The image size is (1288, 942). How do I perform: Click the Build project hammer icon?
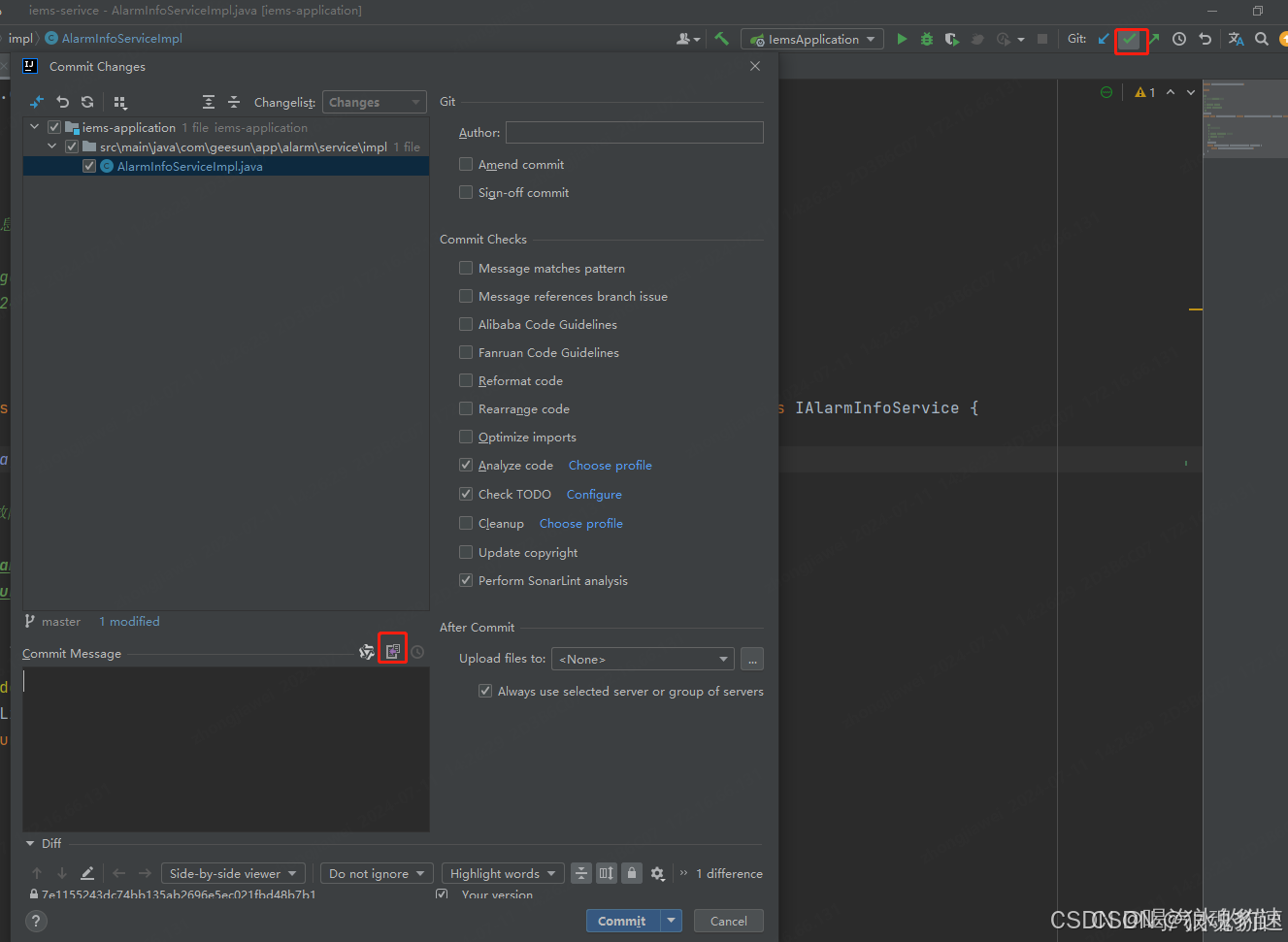click(x=721, y=39)
